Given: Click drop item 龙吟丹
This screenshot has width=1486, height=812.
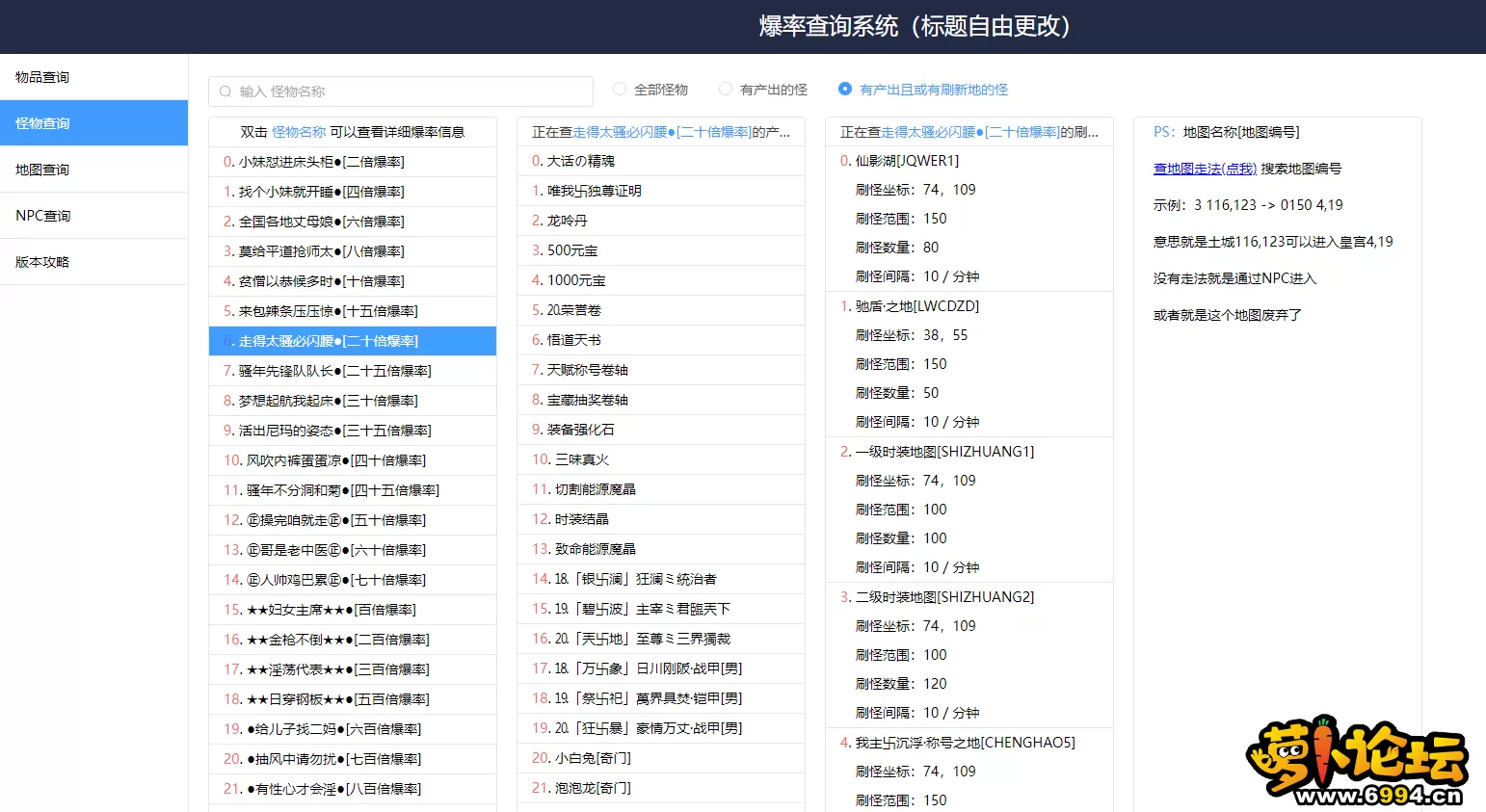Looking at the screenshot, I should pos(661,221).
